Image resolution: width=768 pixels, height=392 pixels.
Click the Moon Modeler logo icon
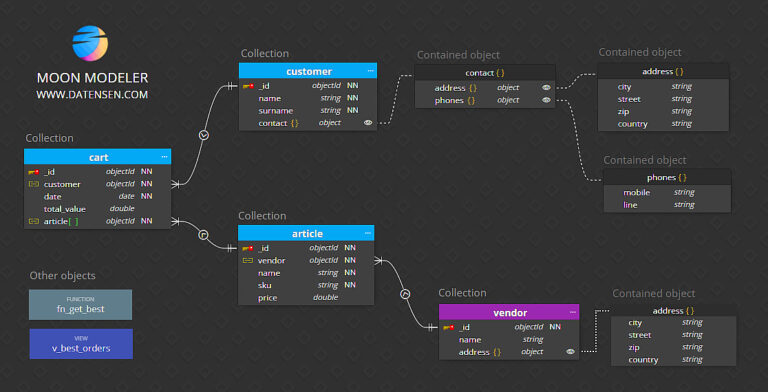coord(90,43)
